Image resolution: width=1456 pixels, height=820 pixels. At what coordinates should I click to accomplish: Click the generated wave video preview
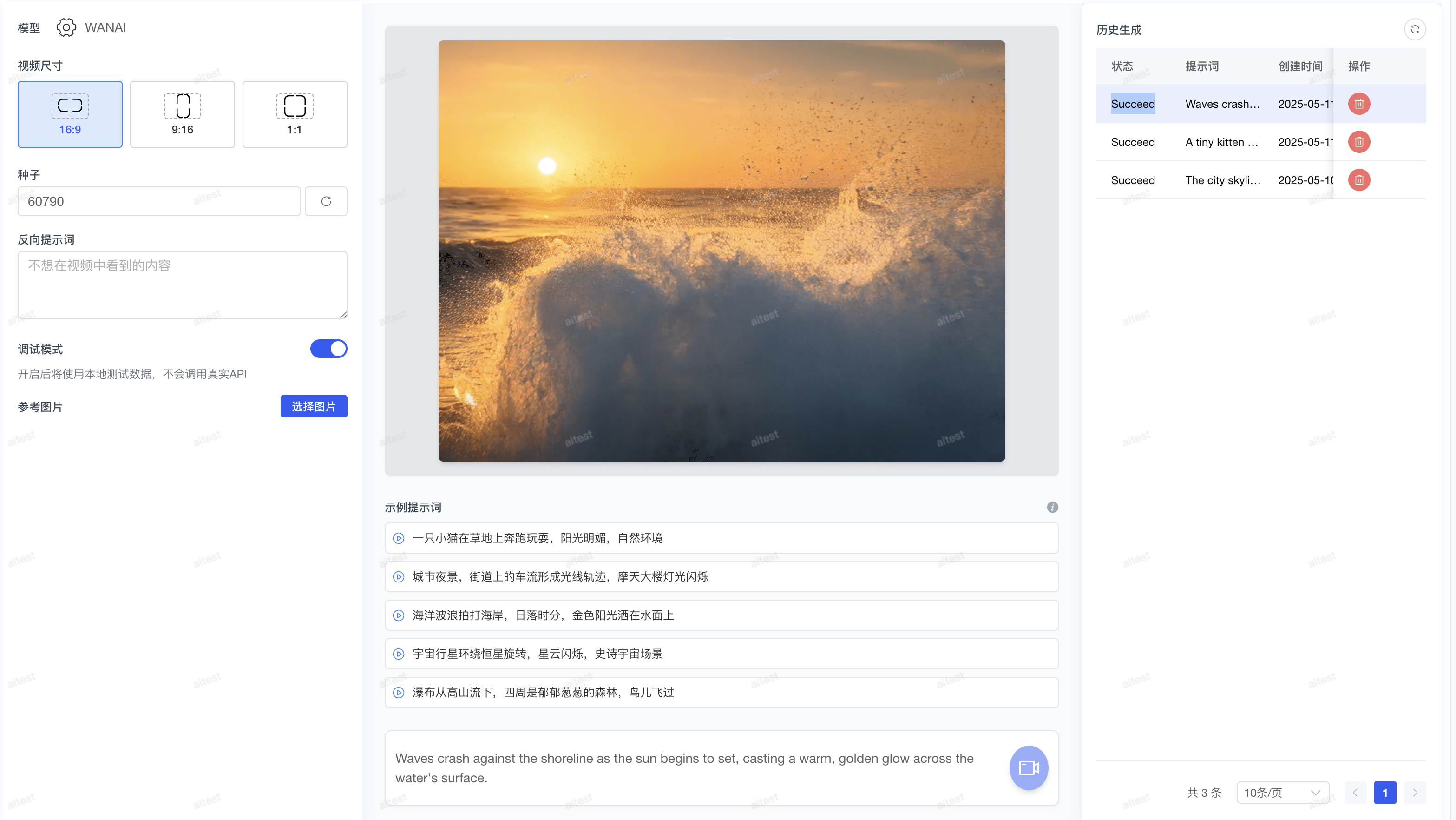pyautogui.click(x=721, y=251)
